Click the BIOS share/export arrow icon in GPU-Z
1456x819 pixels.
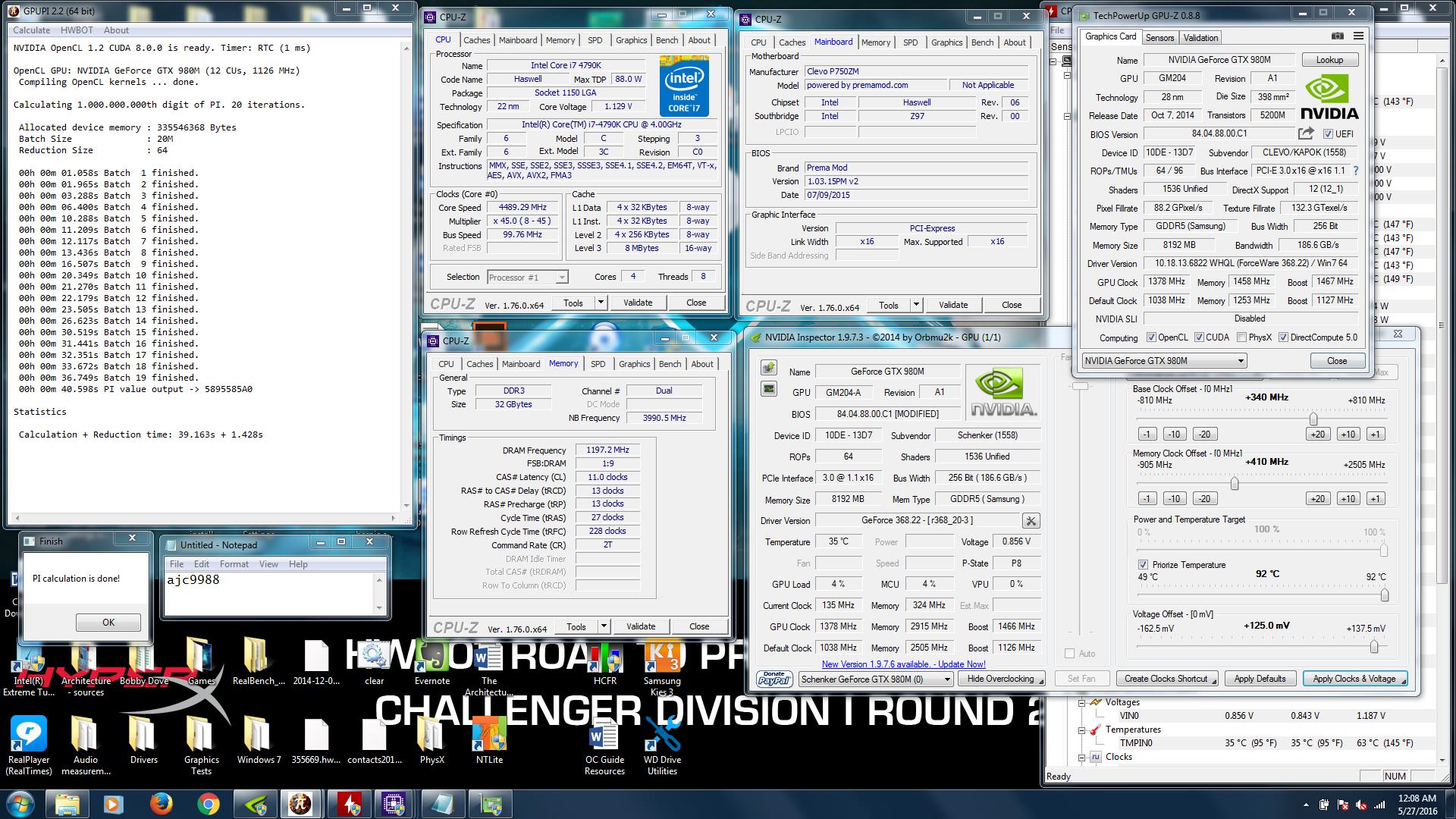(1306, 133)
